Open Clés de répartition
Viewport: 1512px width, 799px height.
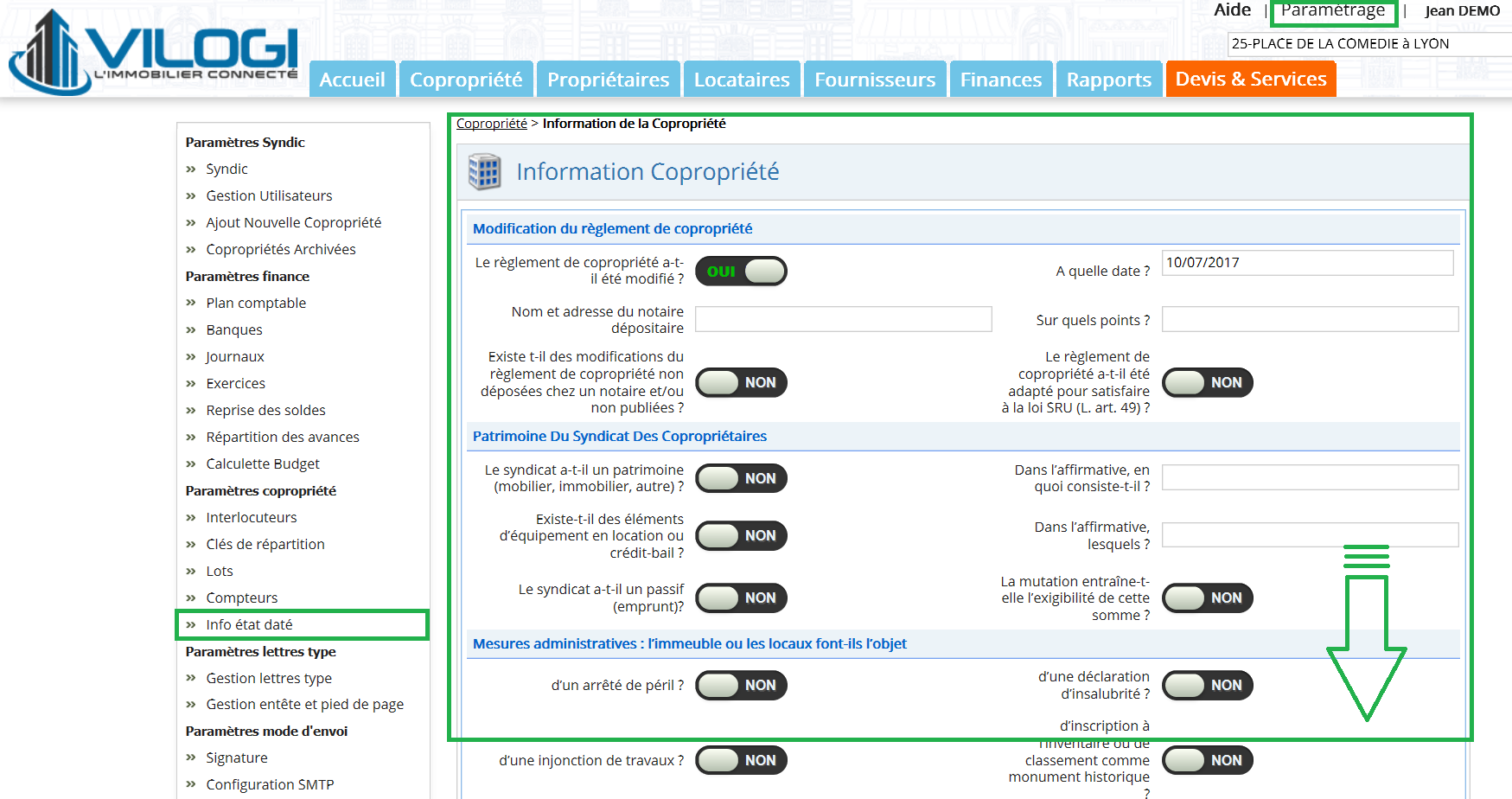tap(265, 544)
